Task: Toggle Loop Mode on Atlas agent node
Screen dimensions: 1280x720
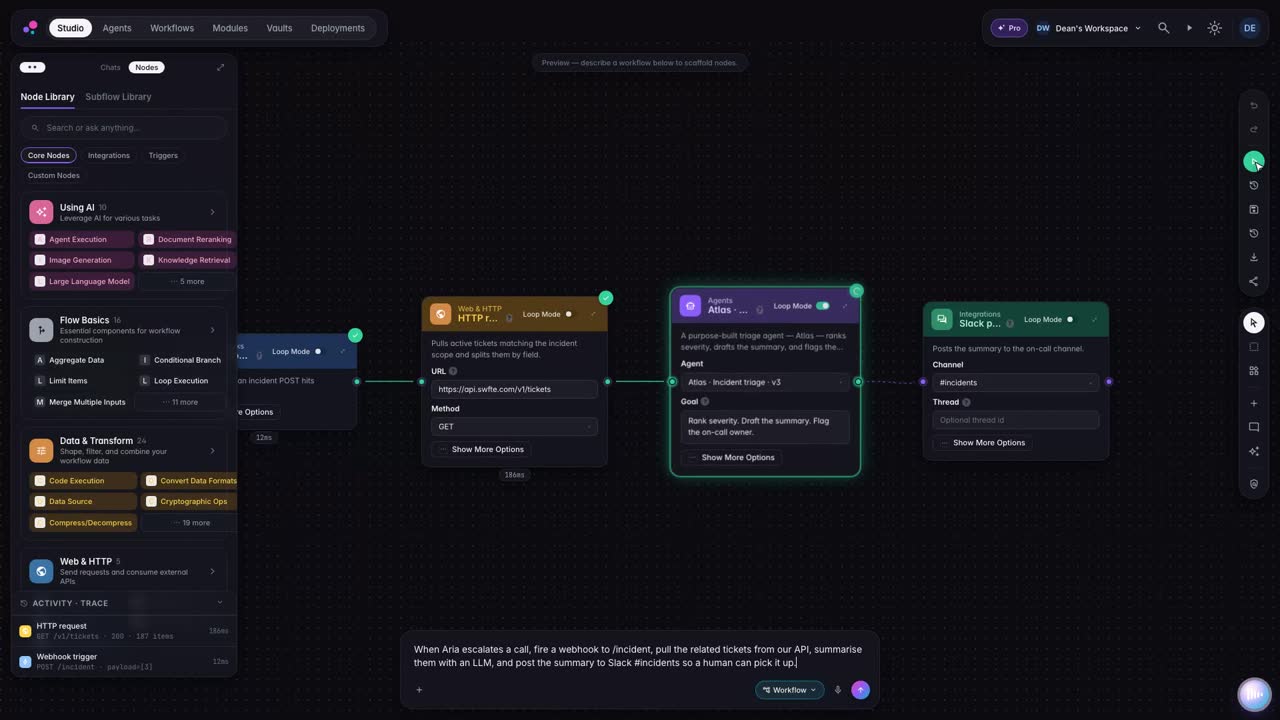Action: click(x=822, y=306)
